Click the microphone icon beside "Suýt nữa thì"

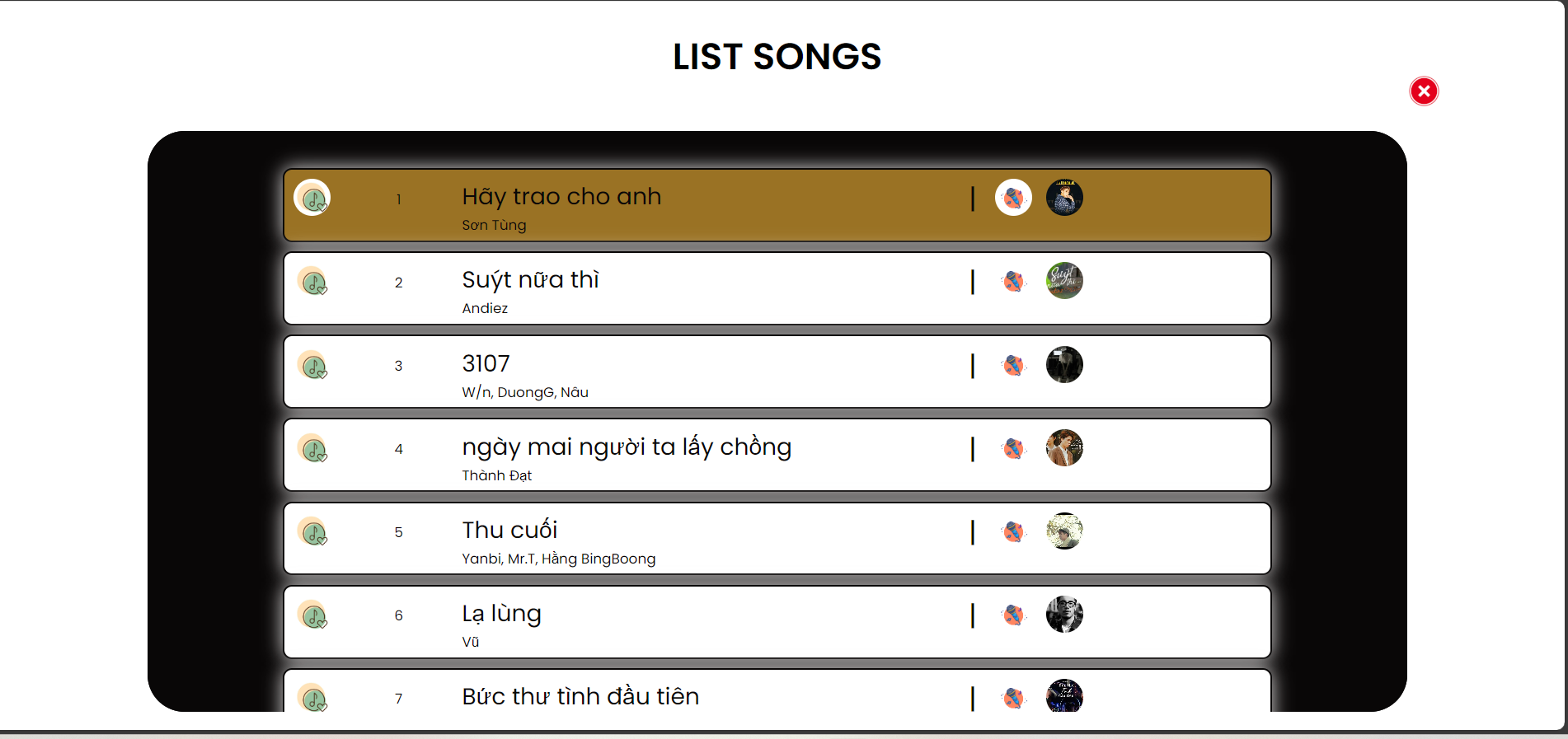(1014, 281)
